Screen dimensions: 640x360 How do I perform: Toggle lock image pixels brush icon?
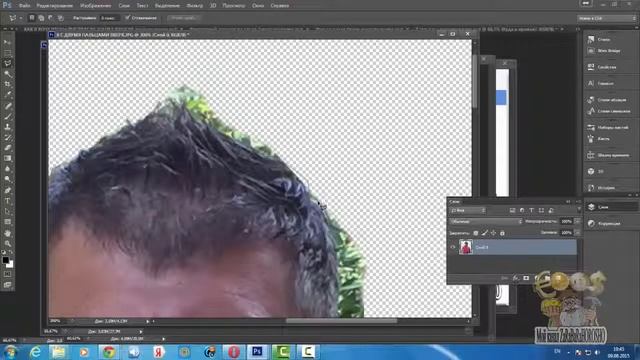coord(484,233)
